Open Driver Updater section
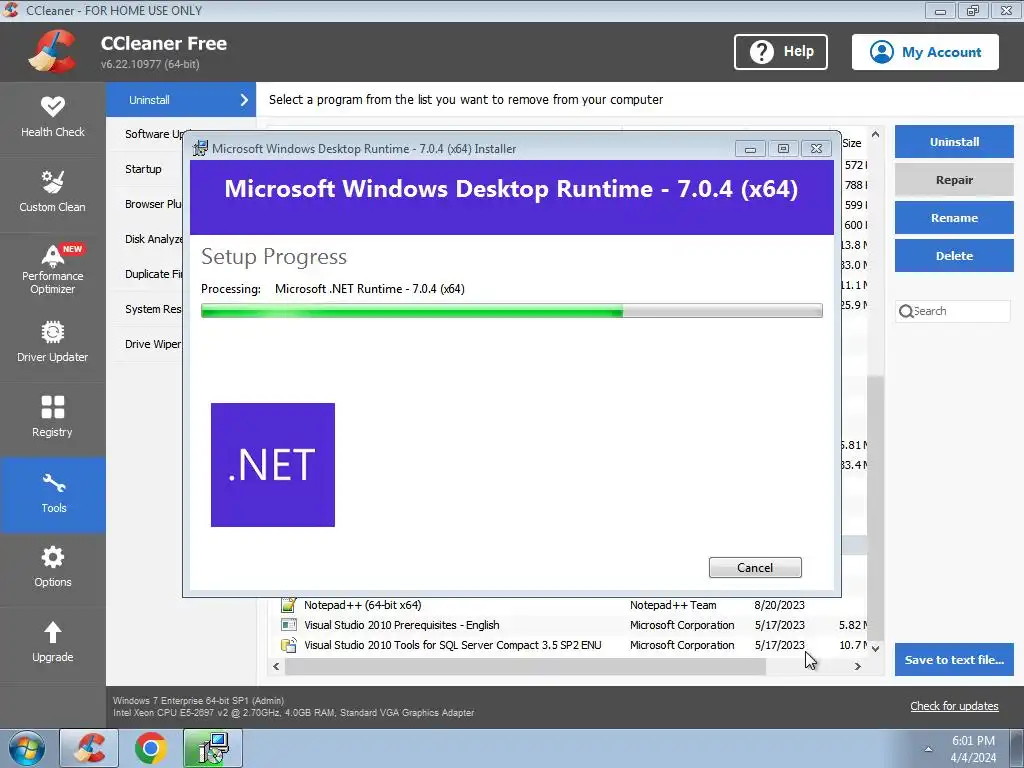1024x768 pixels. 53,343
